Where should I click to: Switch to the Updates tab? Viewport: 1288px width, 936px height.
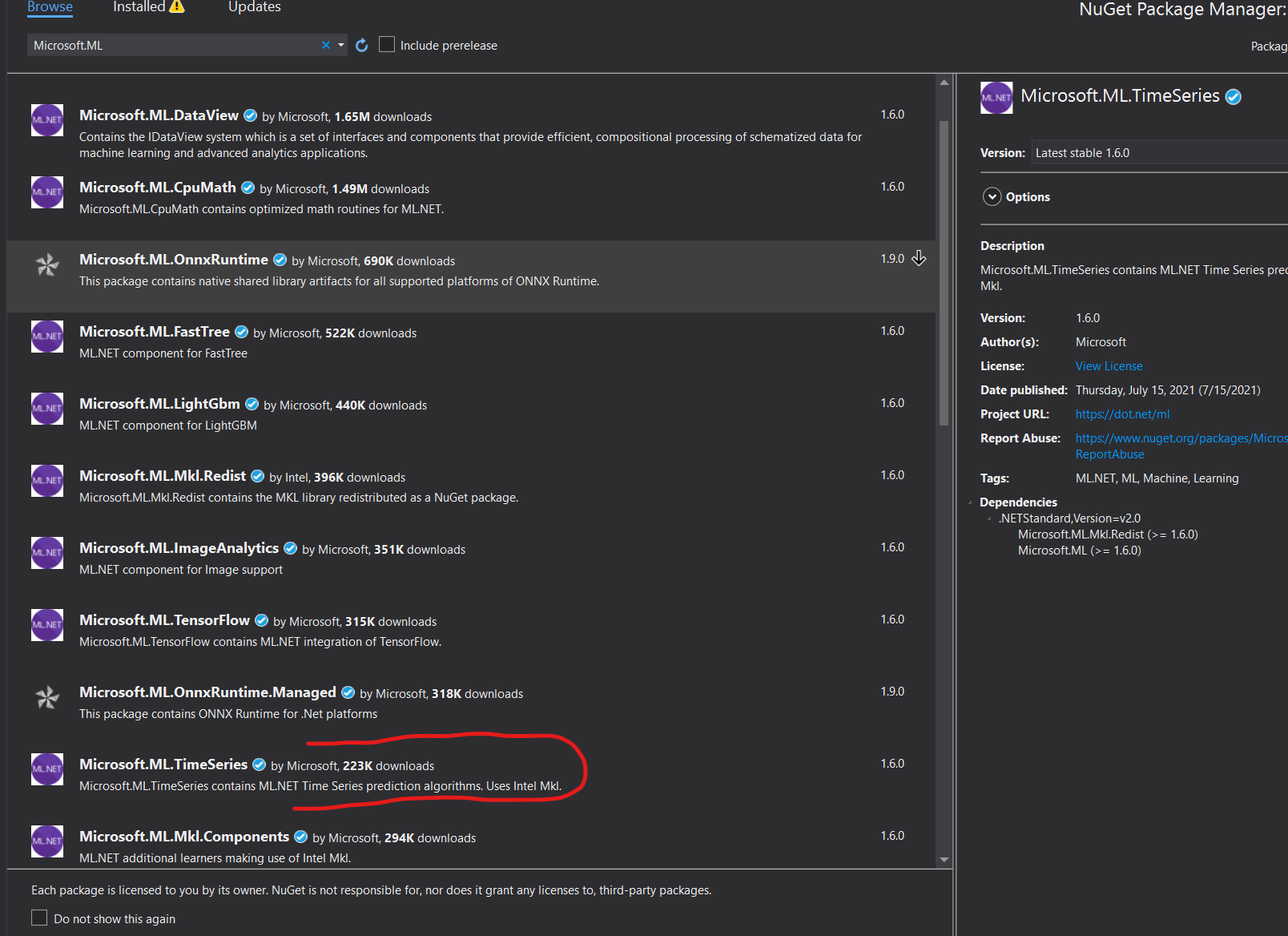pyautogui.click(x=255, y=7)
